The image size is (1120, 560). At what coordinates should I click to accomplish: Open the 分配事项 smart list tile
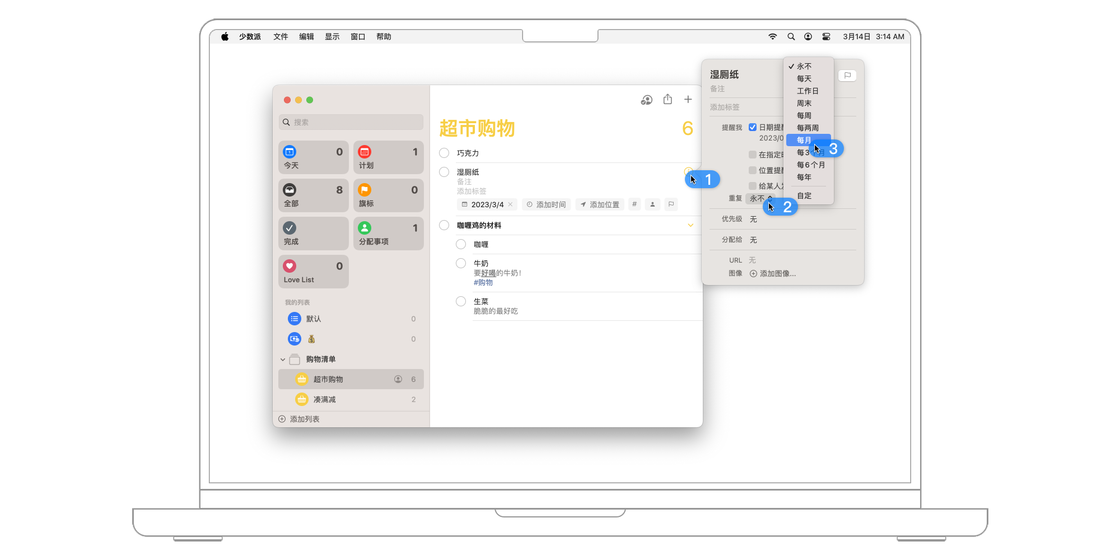(x=388, y=234)
